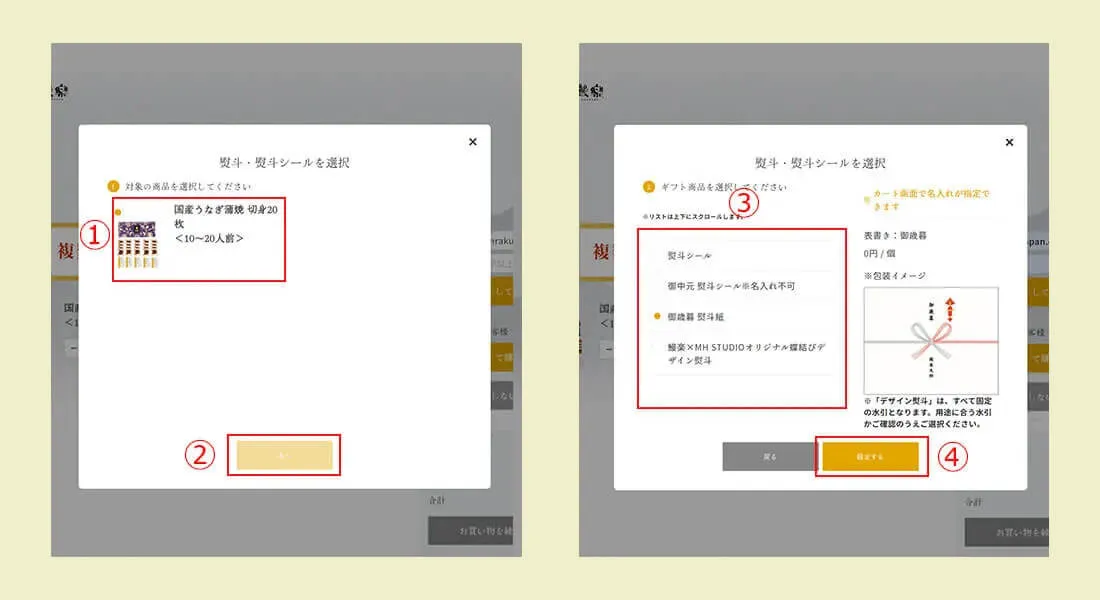Close the right 熨斗 selection dialog
This screenshot has height=600, width=1100.
click(x=1009, y=142)
